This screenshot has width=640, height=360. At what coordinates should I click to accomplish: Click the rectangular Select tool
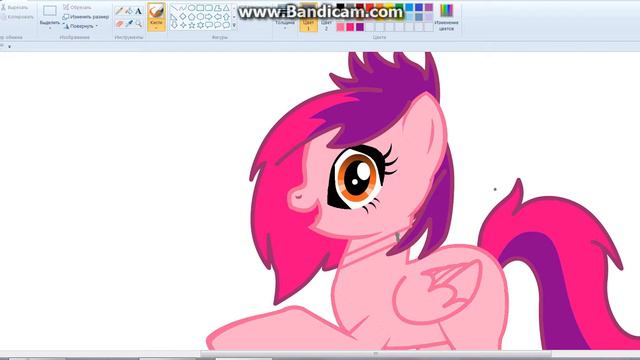[x=50, y=11]
